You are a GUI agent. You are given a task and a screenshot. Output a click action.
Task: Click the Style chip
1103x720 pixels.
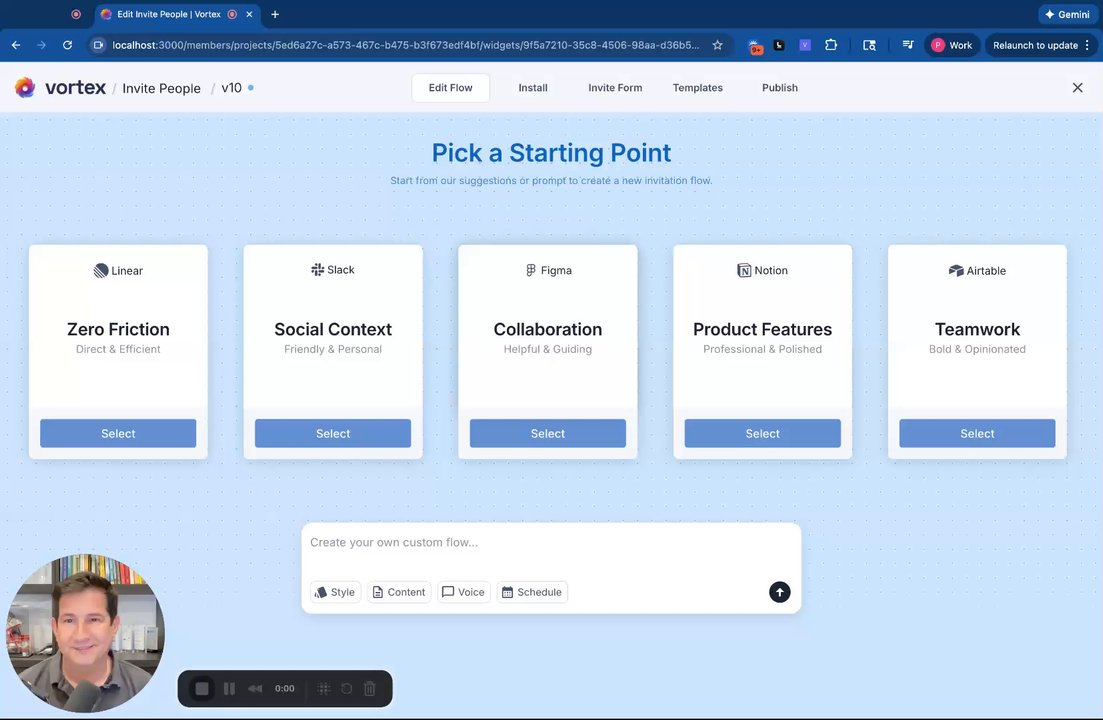pyautogui.click(x=336, y=592)
